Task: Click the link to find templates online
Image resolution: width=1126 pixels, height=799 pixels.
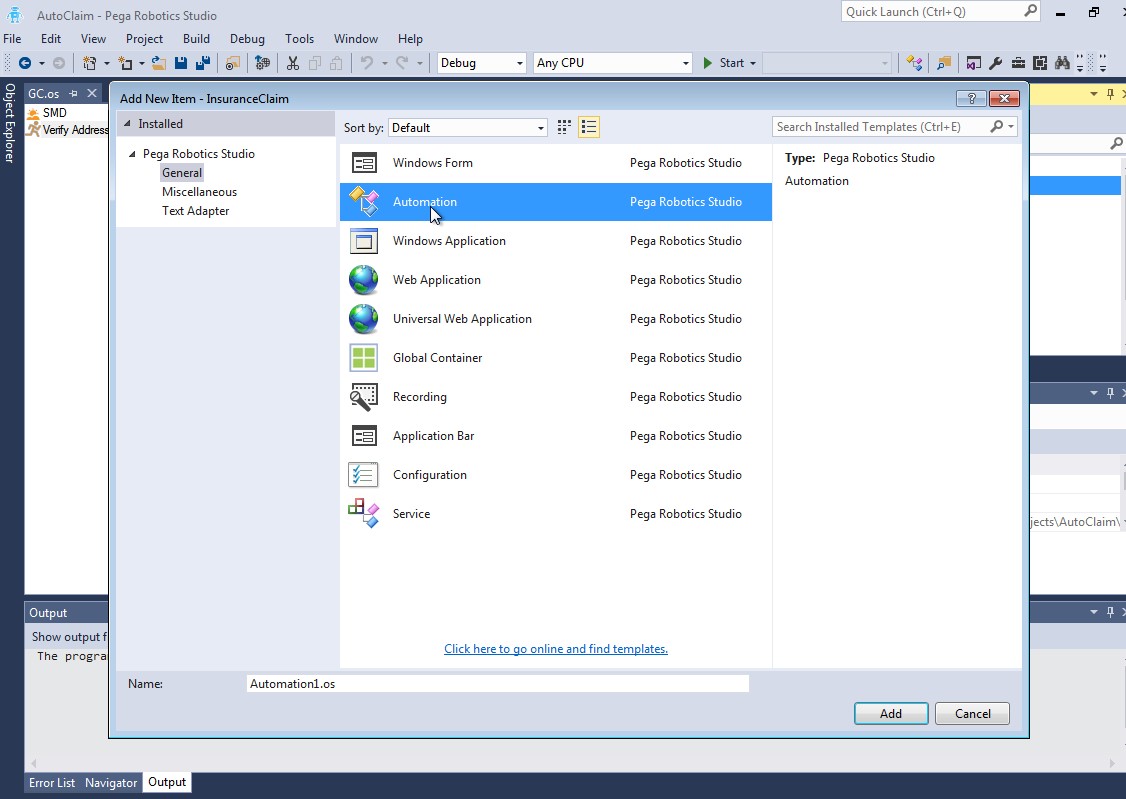Action: pyautogui.click(x=555, y=648)
